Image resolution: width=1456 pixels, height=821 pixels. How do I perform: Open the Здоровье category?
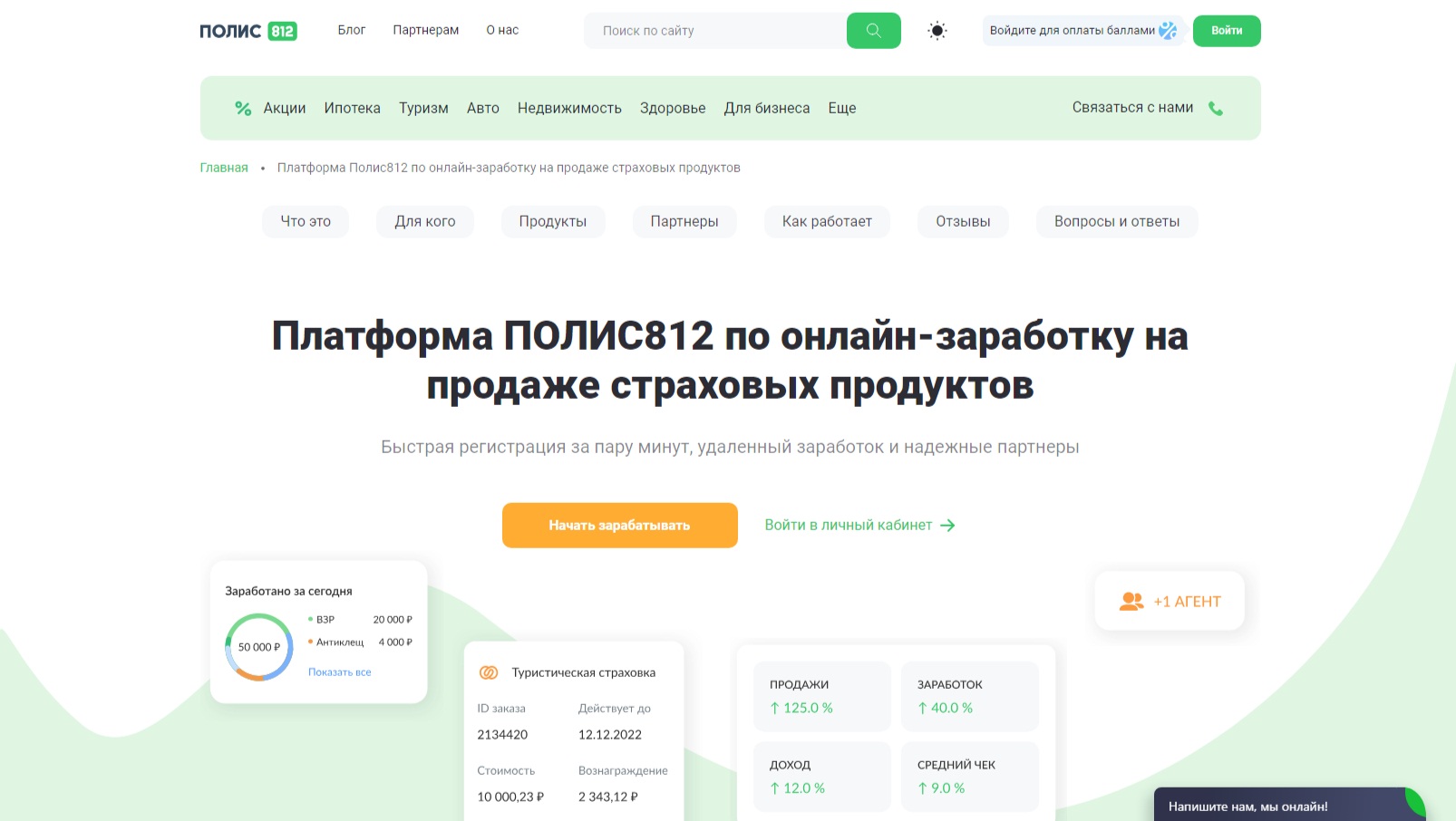673,108
